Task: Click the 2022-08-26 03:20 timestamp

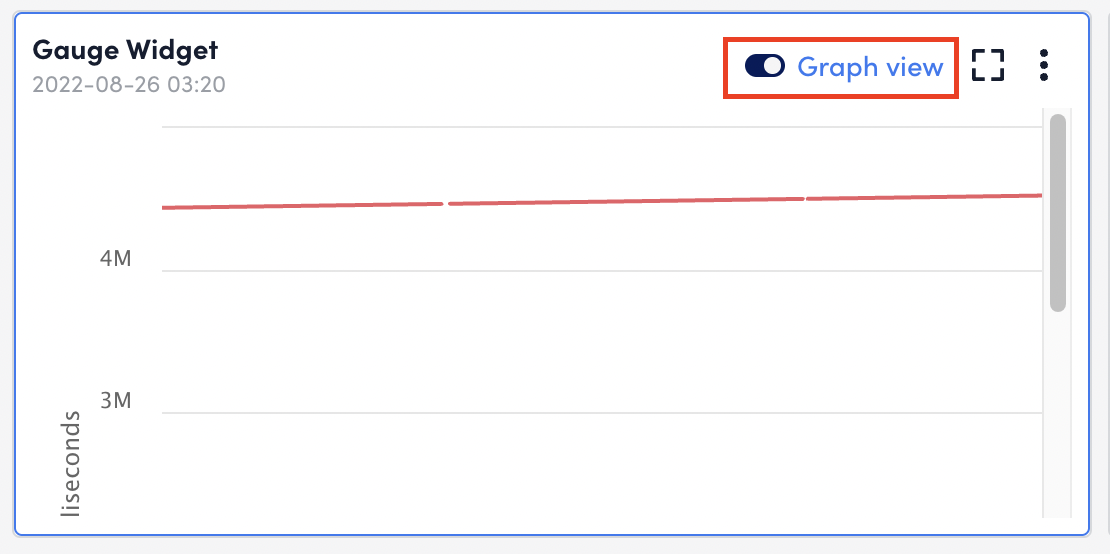Action: (129, 85)
